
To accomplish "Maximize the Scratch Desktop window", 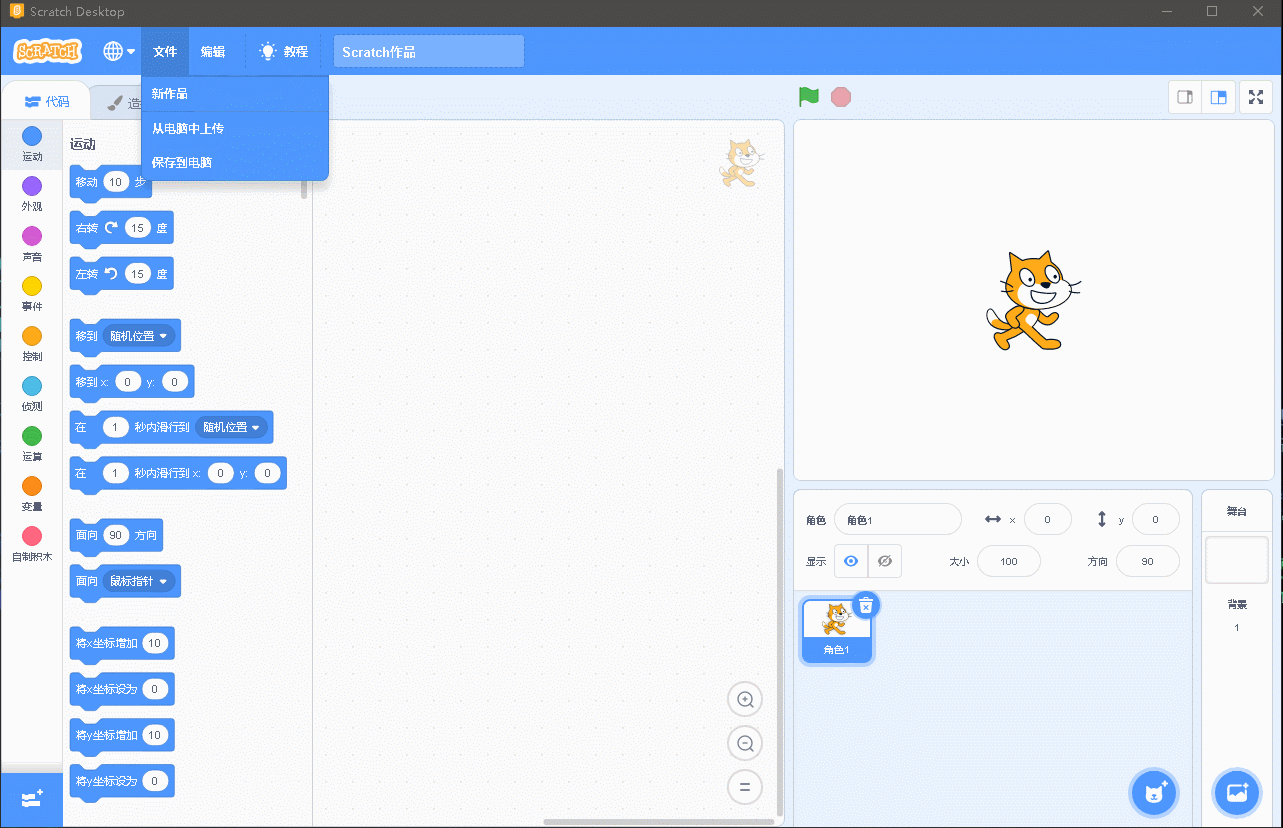I will (1212, 12).
